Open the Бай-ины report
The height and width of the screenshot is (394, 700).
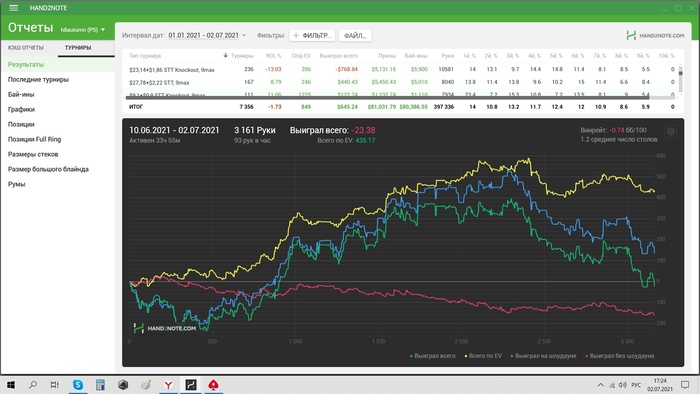[21, 94]
